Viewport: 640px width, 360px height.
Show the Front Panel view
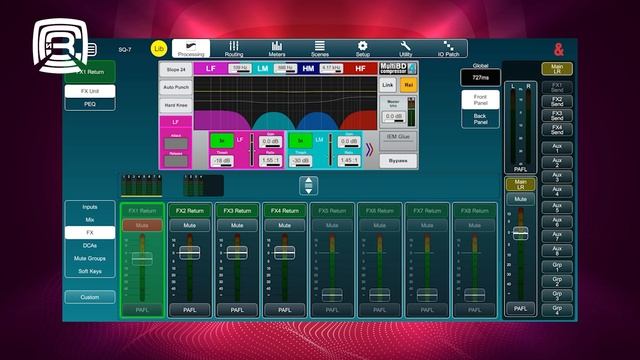[480, 100]
